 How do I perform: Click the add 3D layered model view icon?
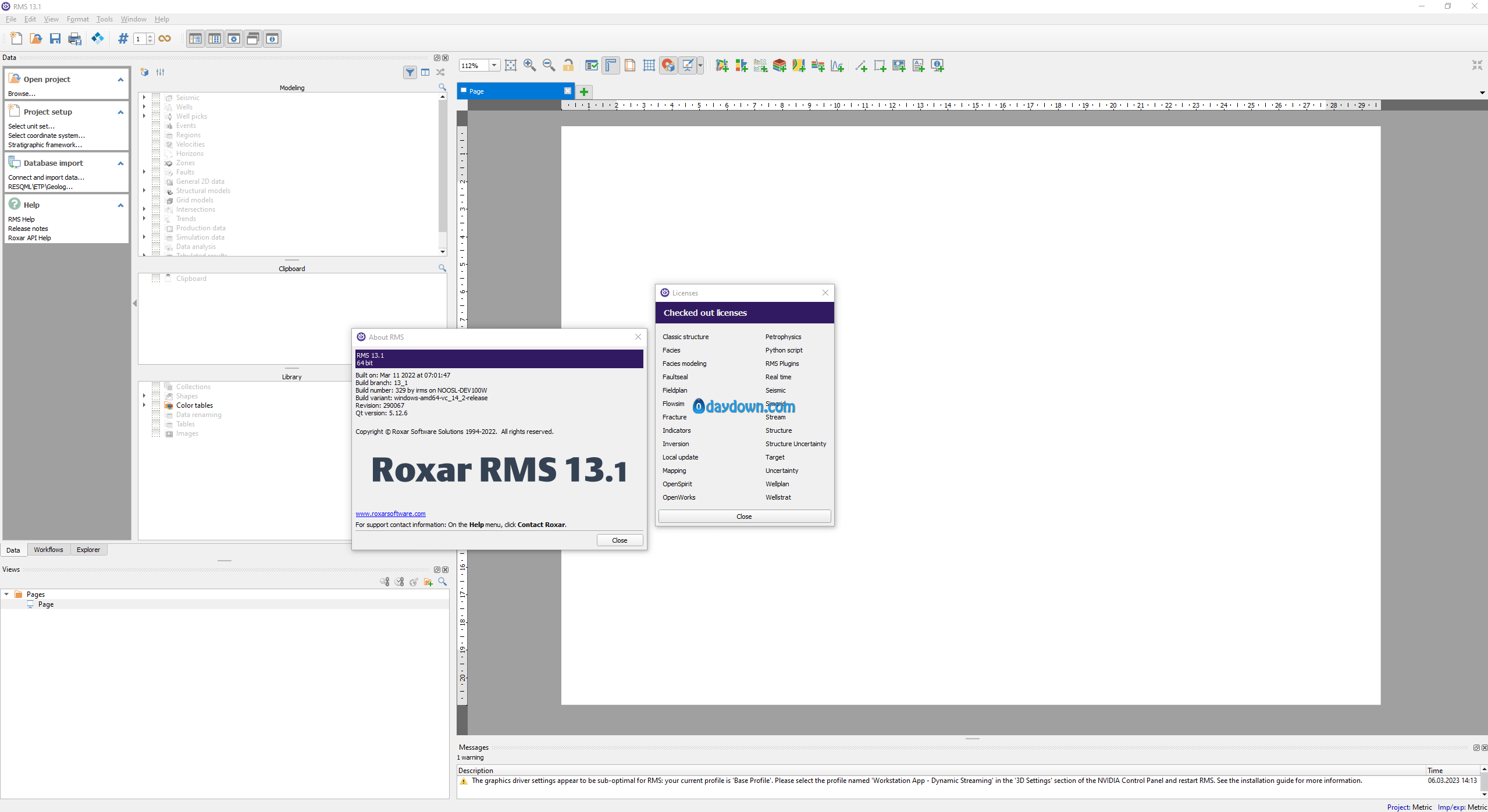779,66
